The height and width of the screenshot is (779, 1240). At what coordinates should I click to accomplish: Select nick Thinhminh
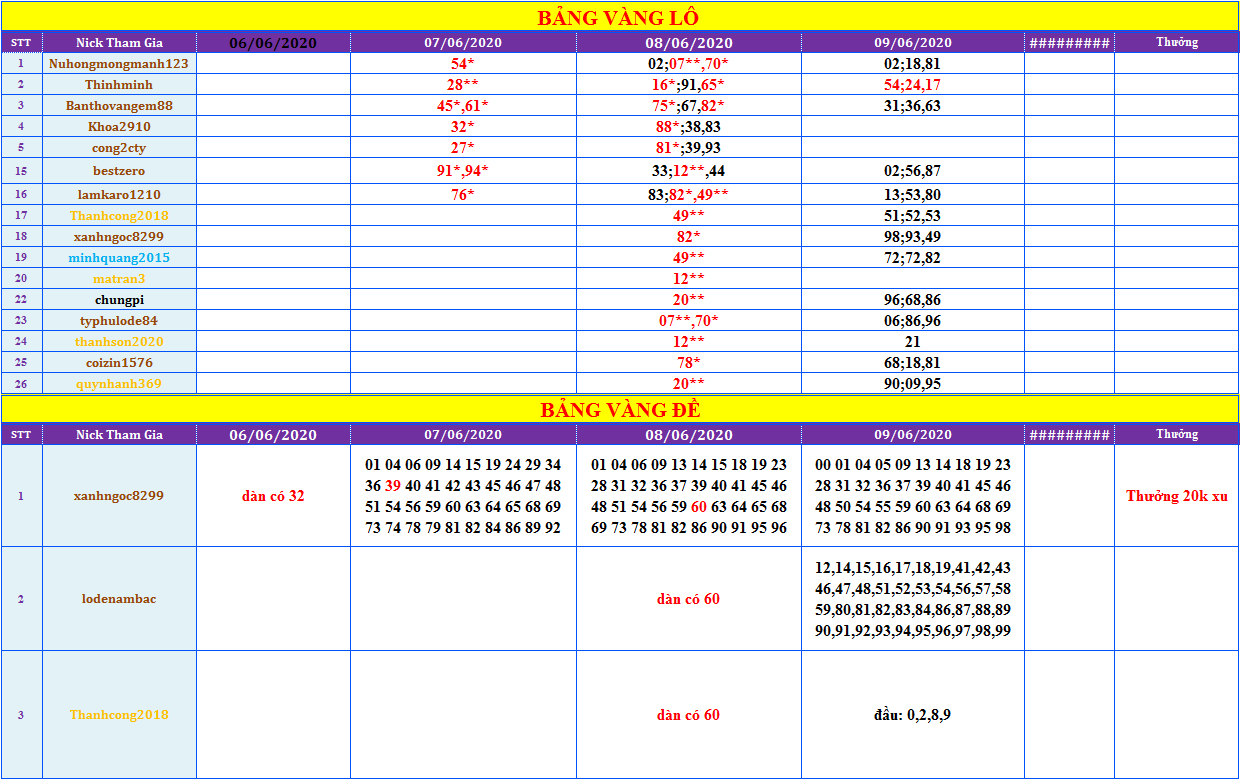coord(119,84)
